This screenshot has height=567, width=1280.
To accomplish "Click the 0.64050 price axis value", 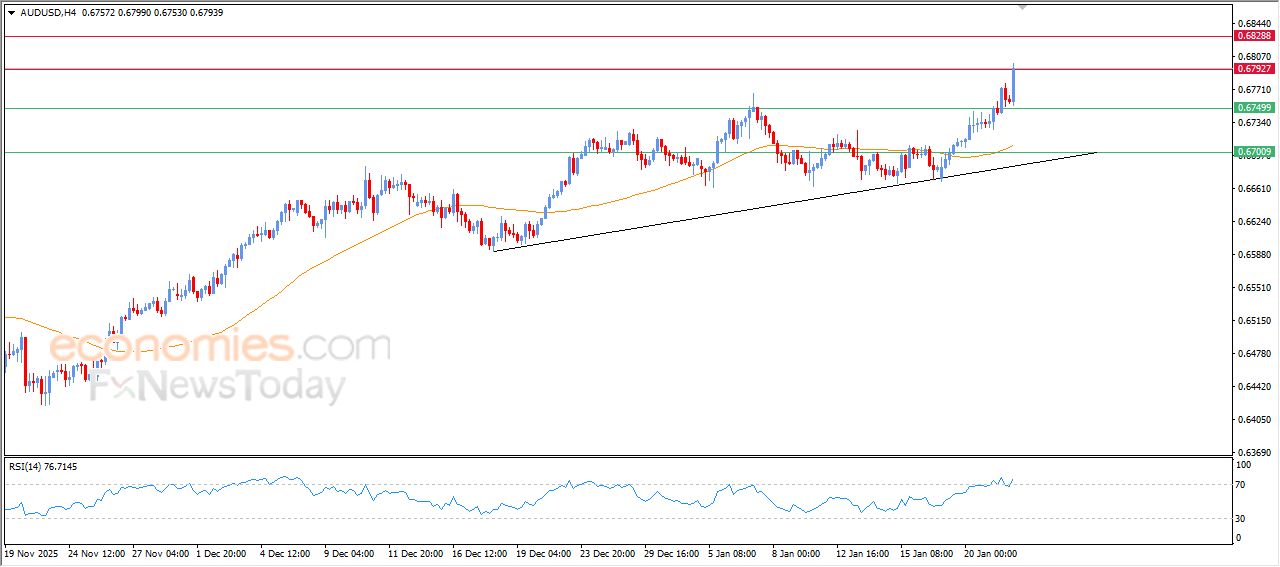I will click(1252, 420).
